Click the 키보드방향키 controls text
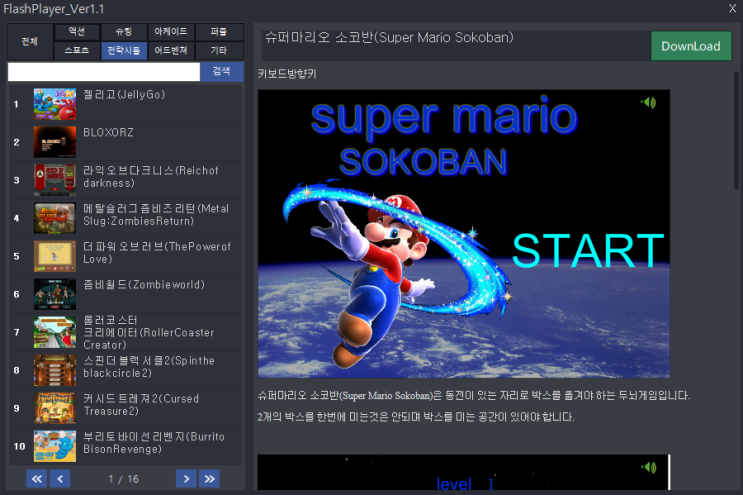Image resolution: width=743 pixels, height=495 pixels. (287, 74)
